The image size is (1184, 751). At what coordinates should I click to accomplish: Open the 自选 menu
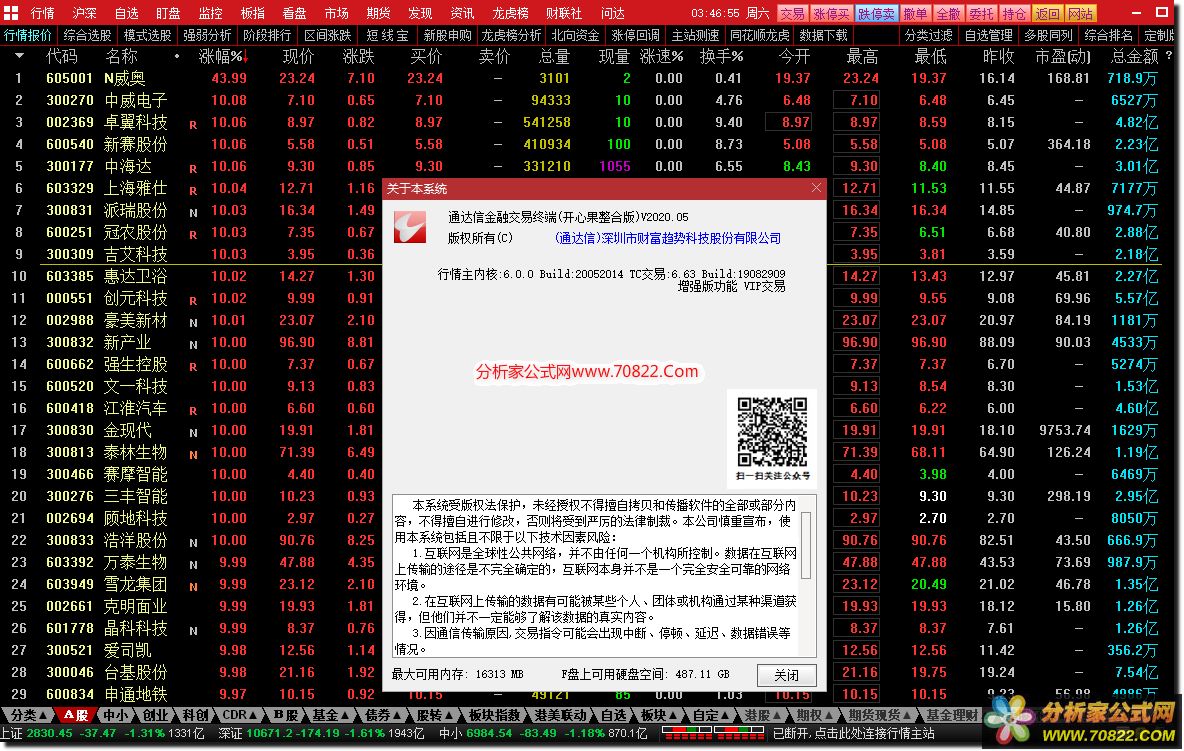[126, 13]
